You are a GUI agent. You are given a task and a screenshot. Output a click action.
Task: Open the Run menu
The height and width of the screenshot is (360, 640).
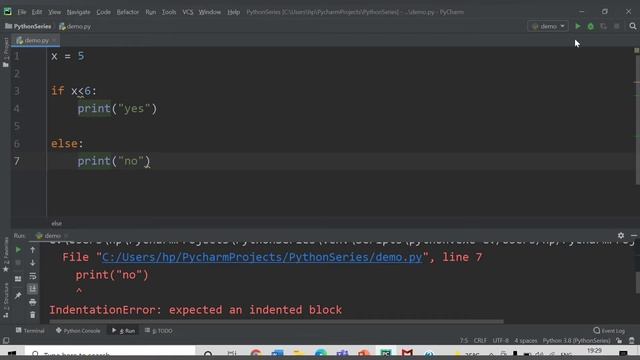click(150, 12)
